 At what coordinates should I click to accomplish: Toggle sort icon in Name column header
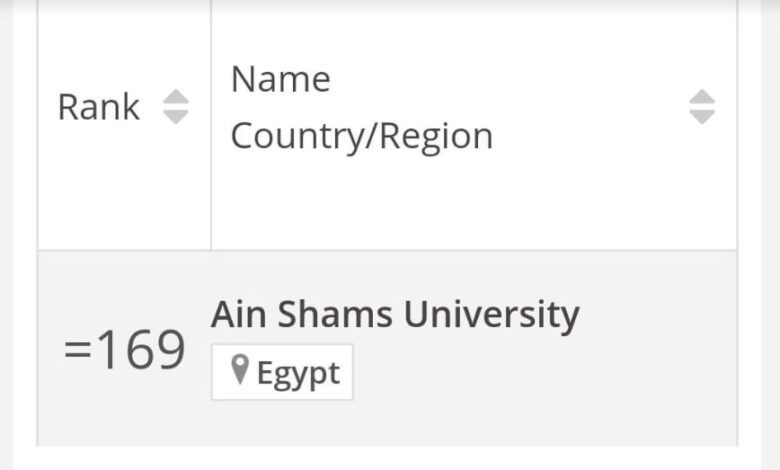point(703,107)
